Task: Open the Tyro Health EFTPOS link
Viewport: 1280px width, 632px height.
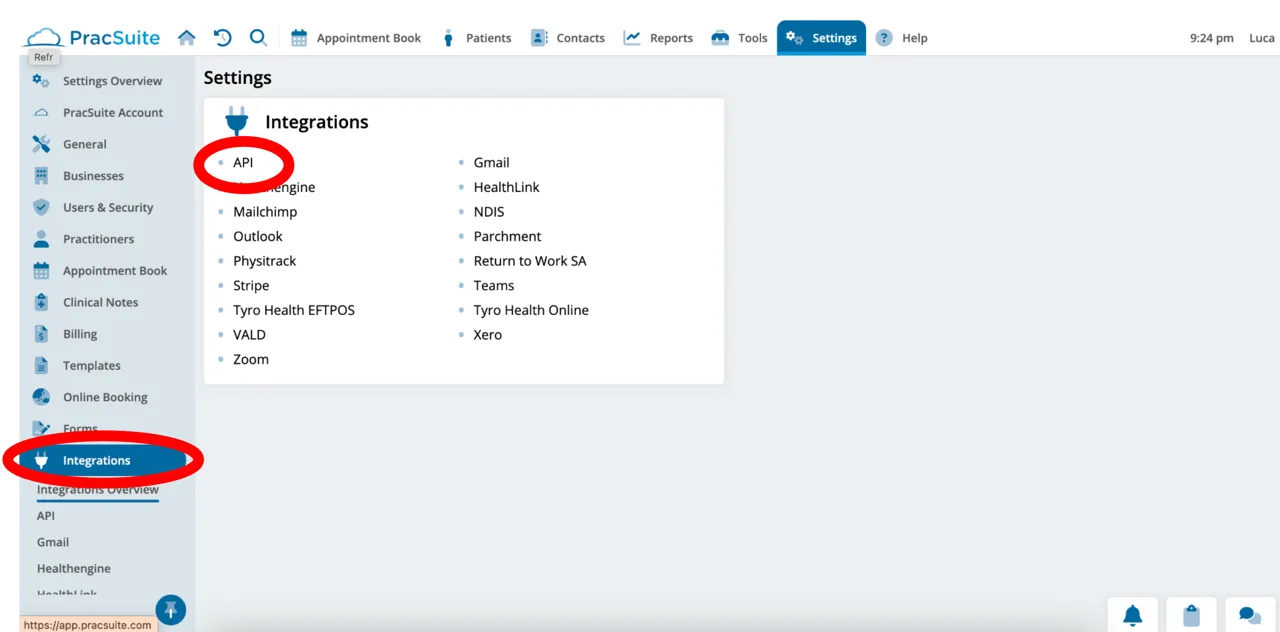Action: 294,310
